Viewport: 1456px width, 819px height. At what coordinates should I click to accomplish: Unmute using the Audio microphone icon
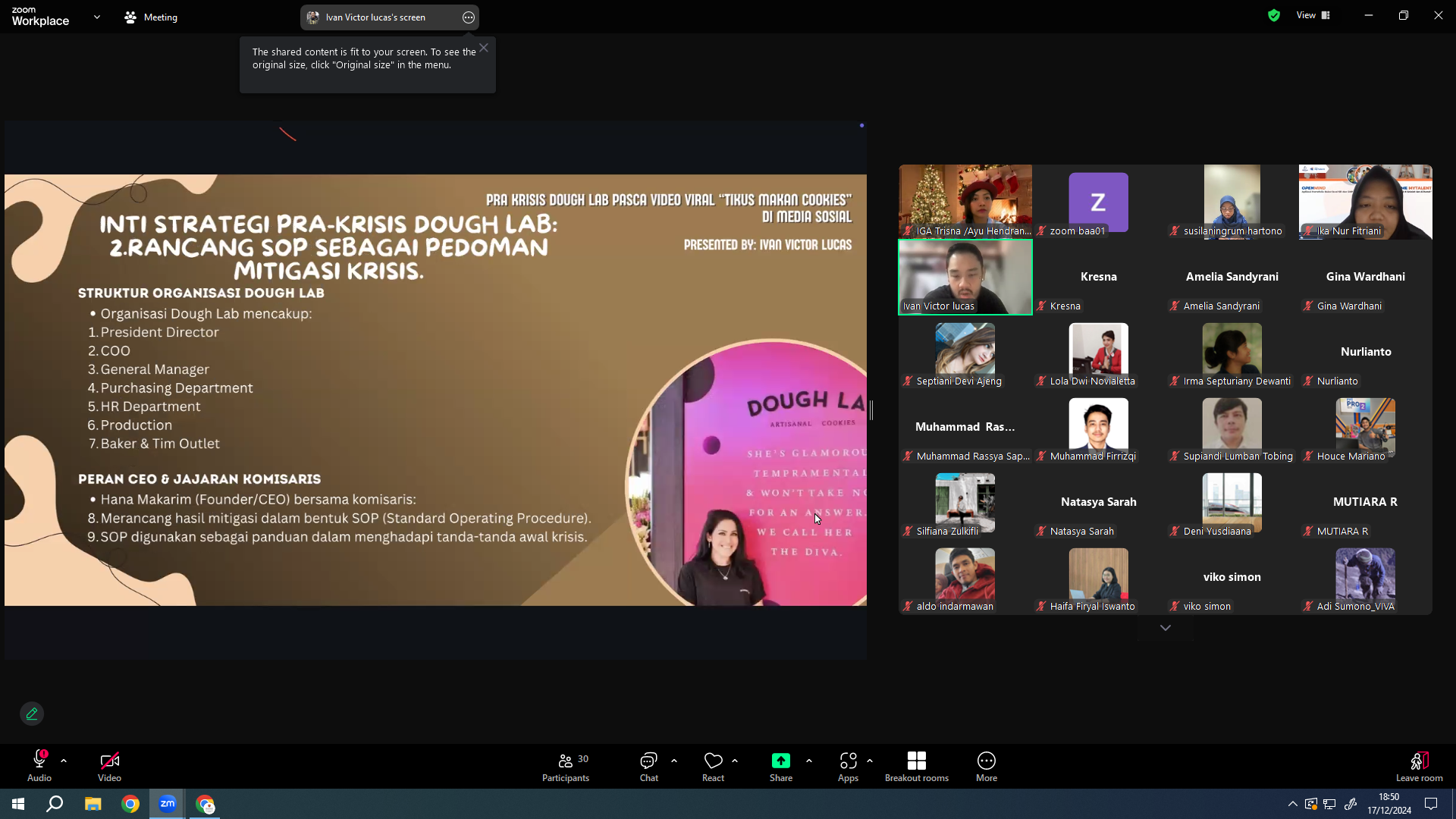click(x=39, y=761)
